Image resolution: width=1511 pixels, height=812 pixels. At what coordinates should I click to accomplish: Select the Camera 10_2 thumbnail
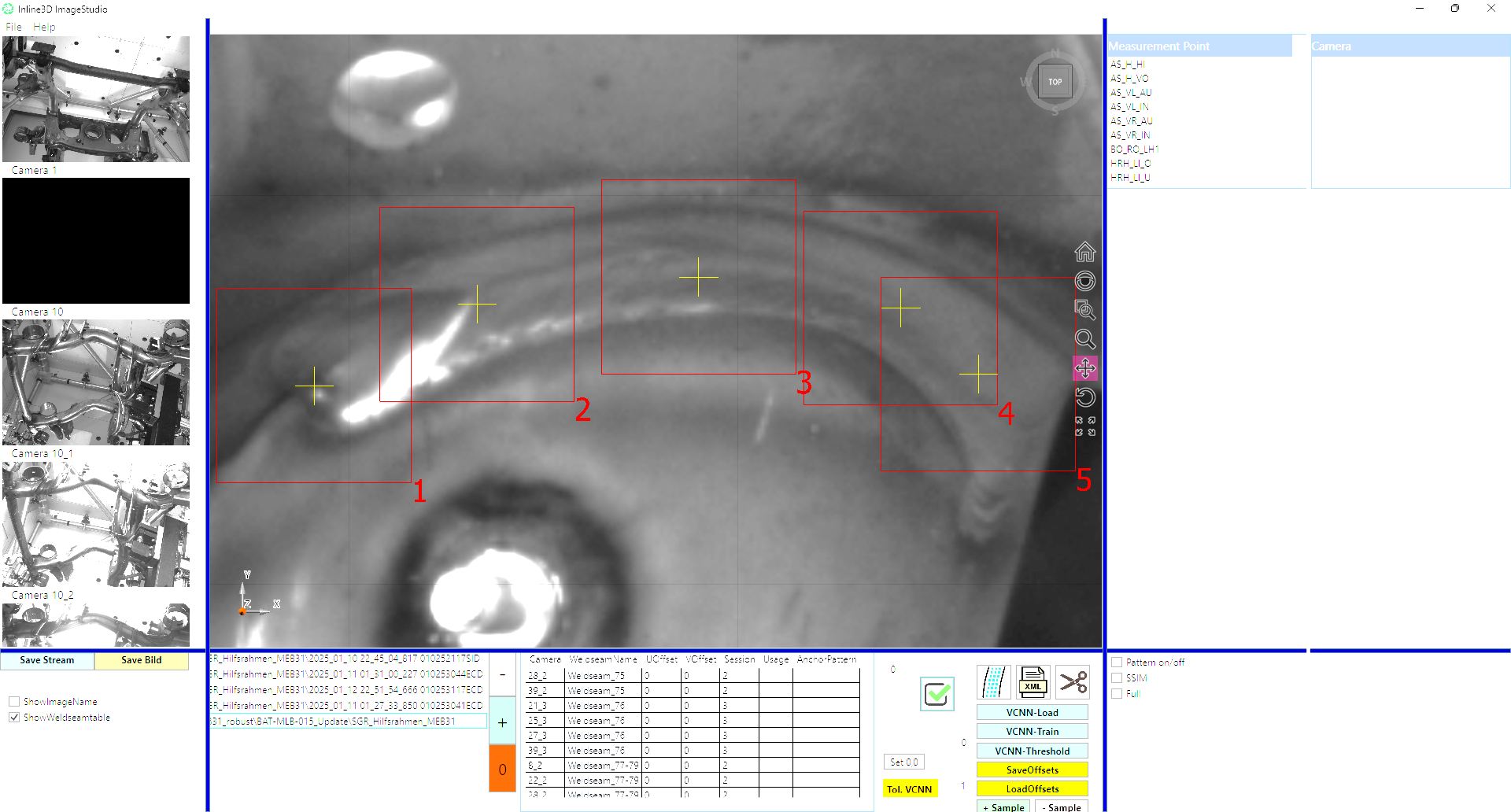[x=96, y=524]
